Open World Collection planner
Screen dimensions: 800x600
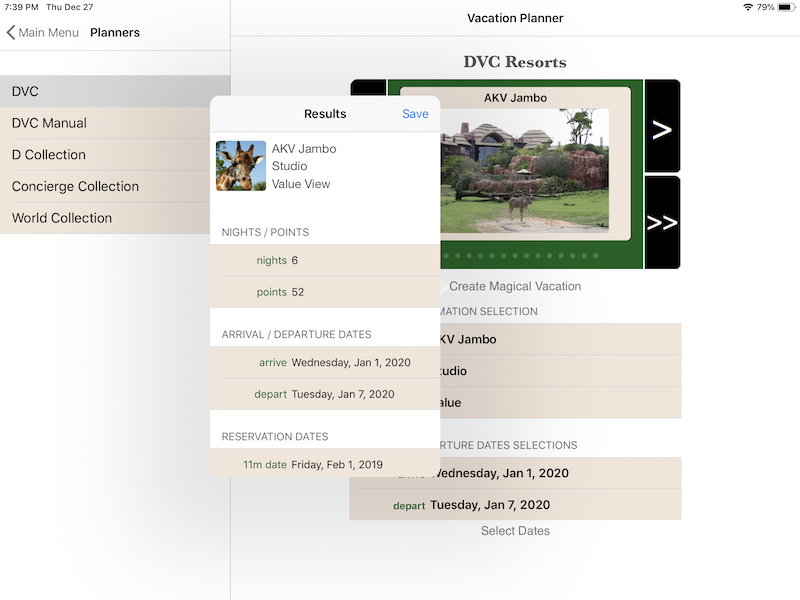coord(105,218)
